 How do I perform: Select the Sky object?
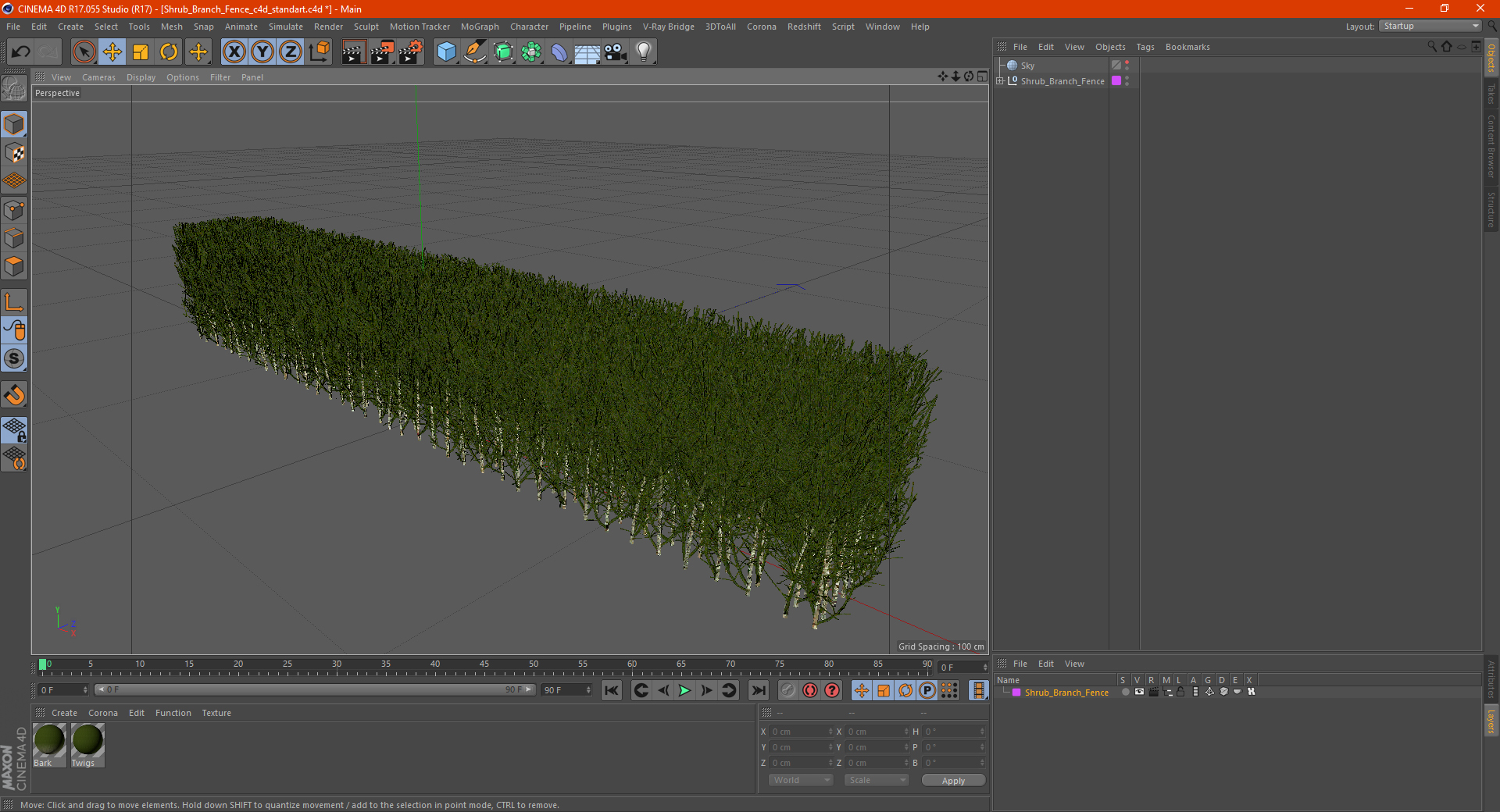[x=1027, y=66]
